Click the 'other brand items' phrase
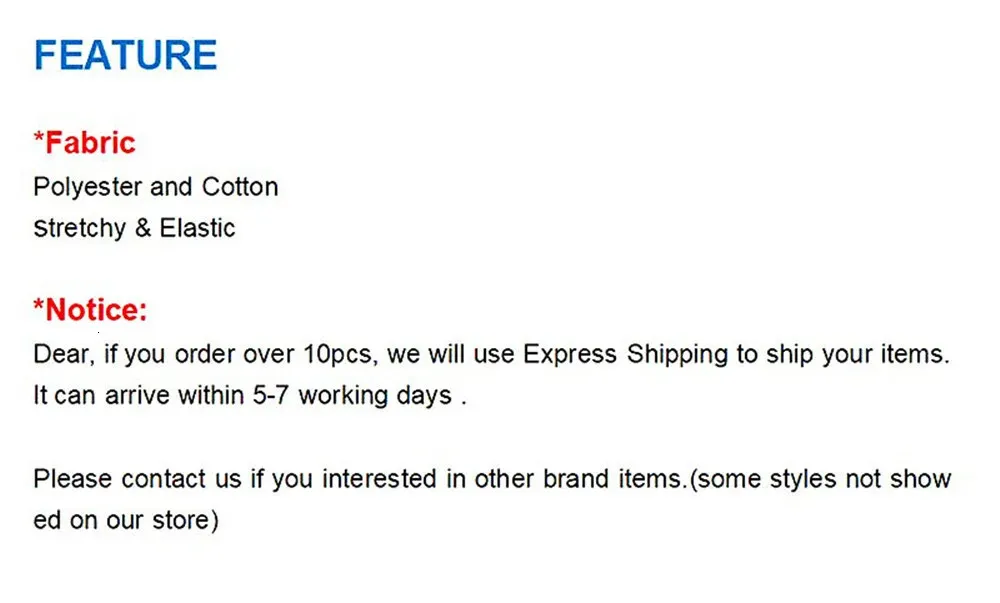Screen dimensions: 1000x603 tap(577, 479)
